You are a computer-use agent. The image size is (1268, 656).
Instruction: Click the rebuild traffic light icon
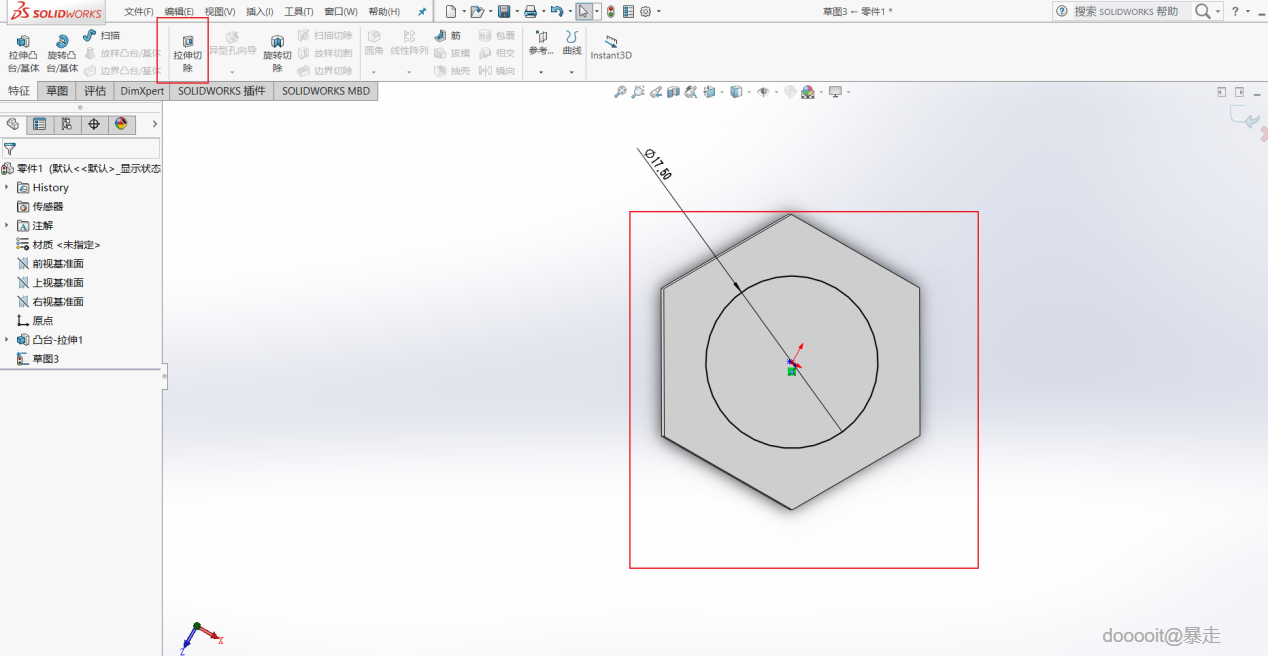[x=610, y=12]
